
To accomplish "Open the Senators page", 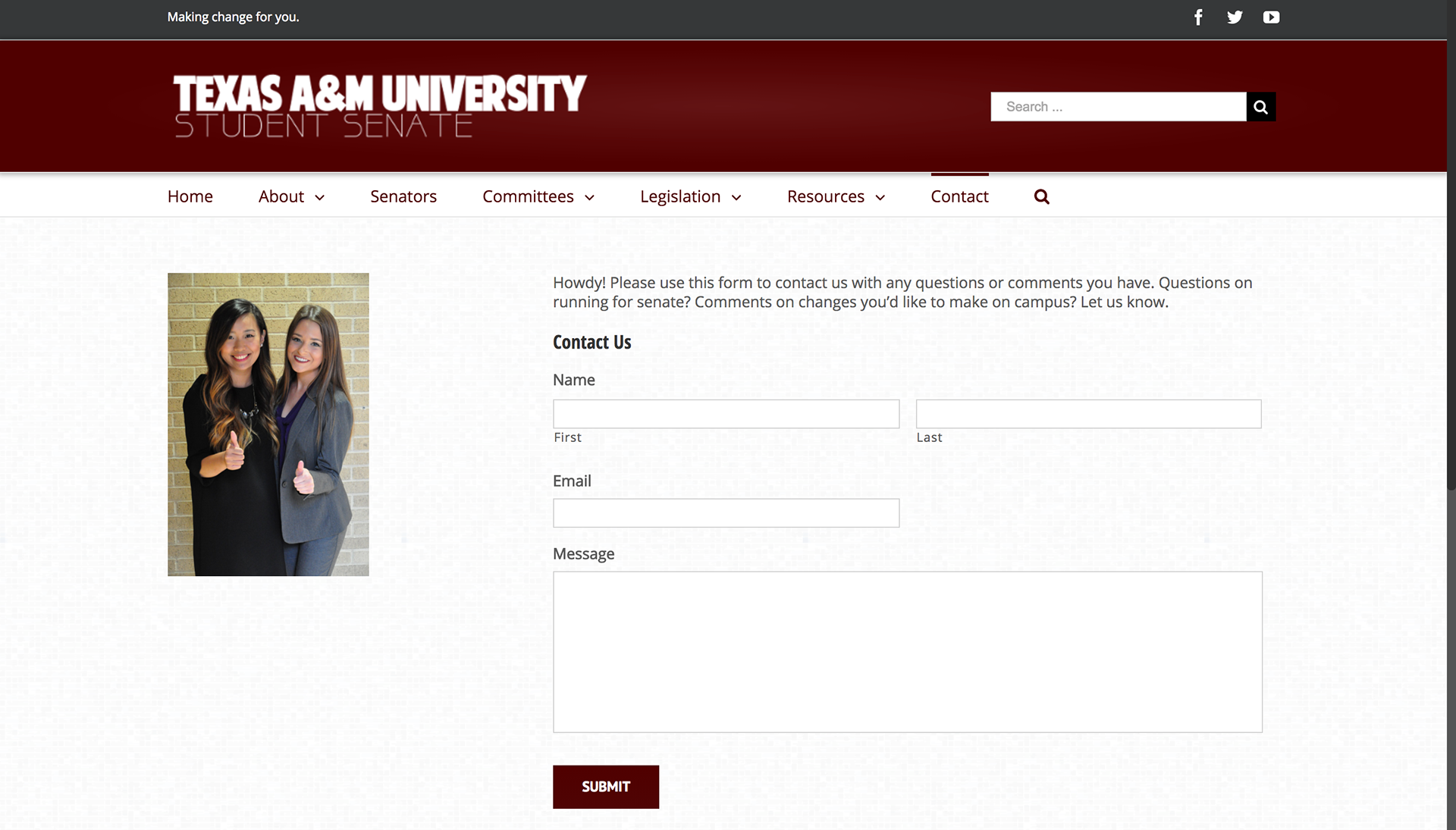I will coord(403,196).
